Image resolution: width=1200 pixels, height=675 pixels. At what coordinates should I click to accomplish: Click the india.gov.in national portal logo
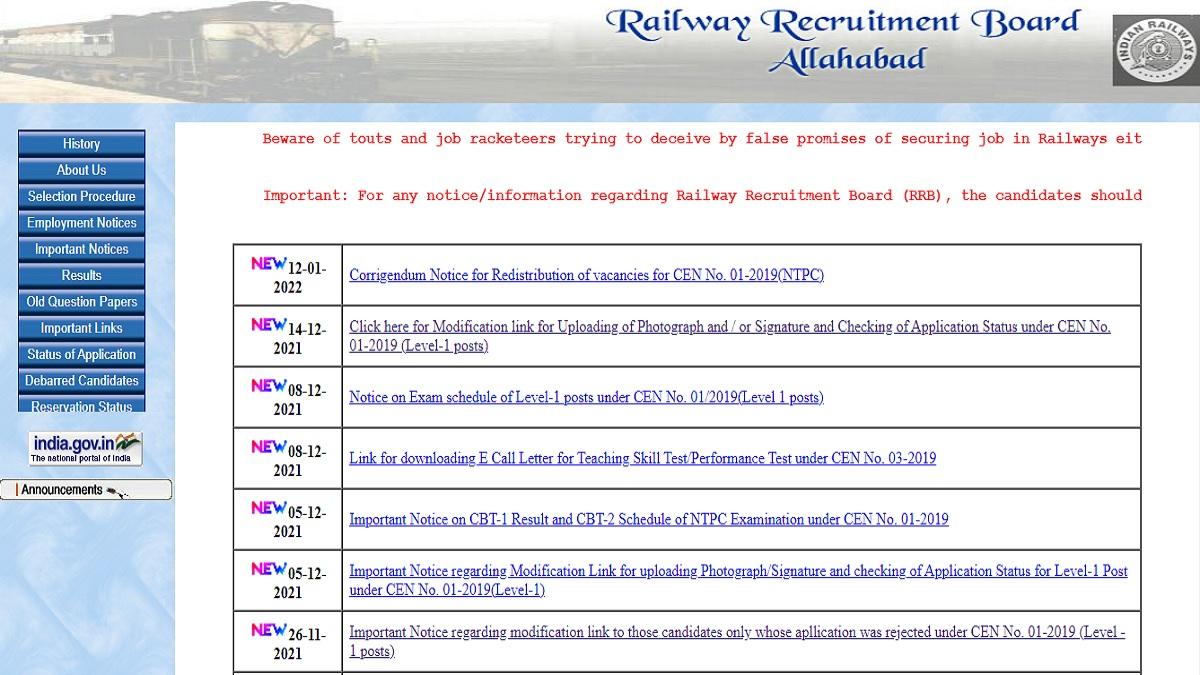pyautogui.click(x=84, y=447)
